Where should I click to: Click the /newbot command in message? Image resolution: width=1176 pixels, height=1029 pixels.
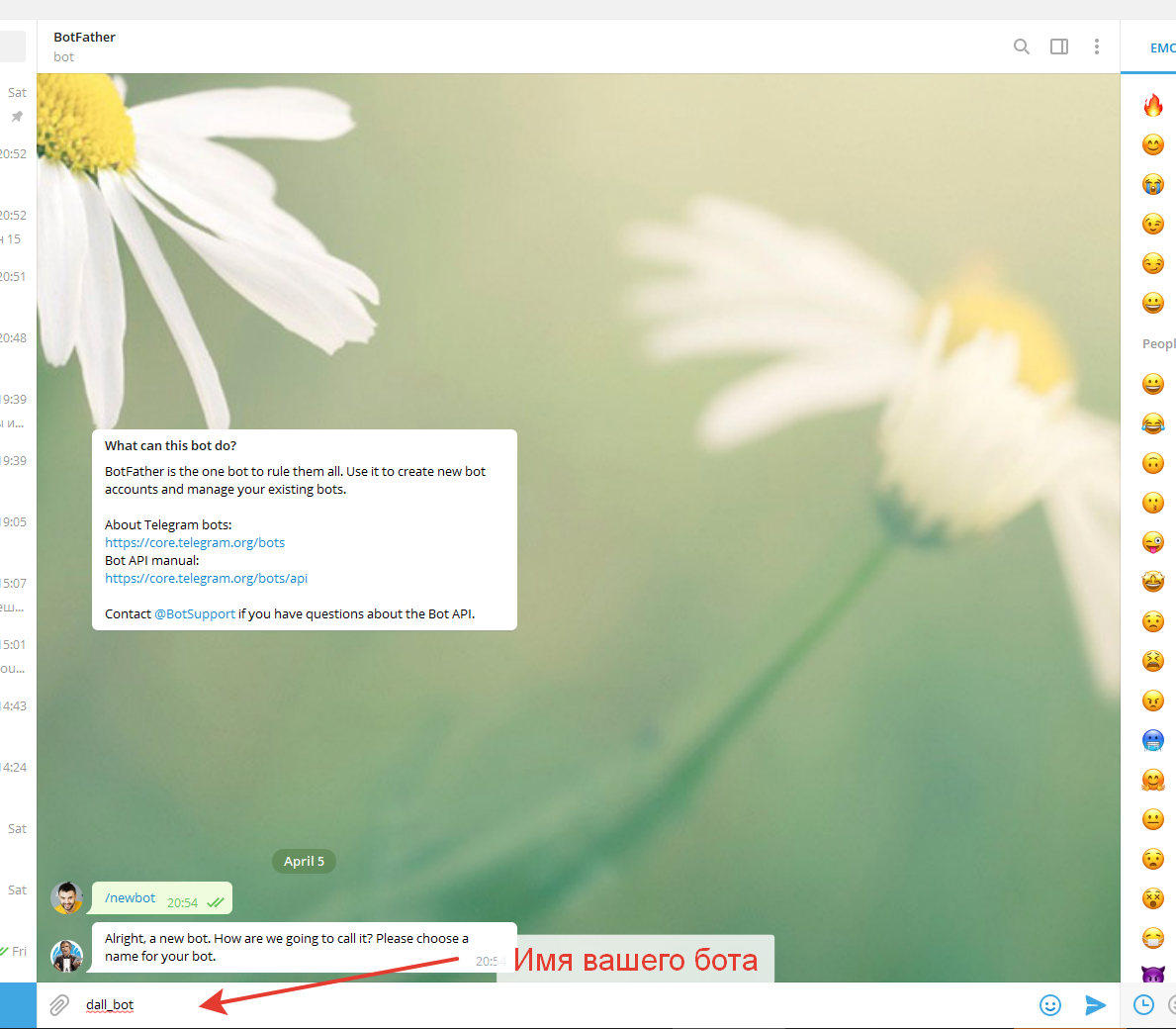(x=131, y=898)
